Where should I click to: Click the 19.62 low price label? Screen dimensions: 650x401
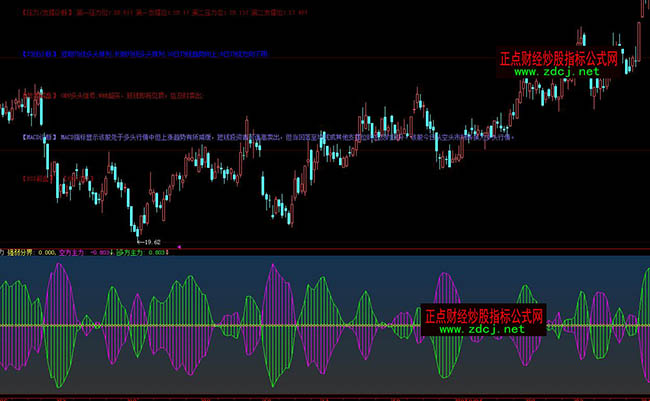(151, 242)
